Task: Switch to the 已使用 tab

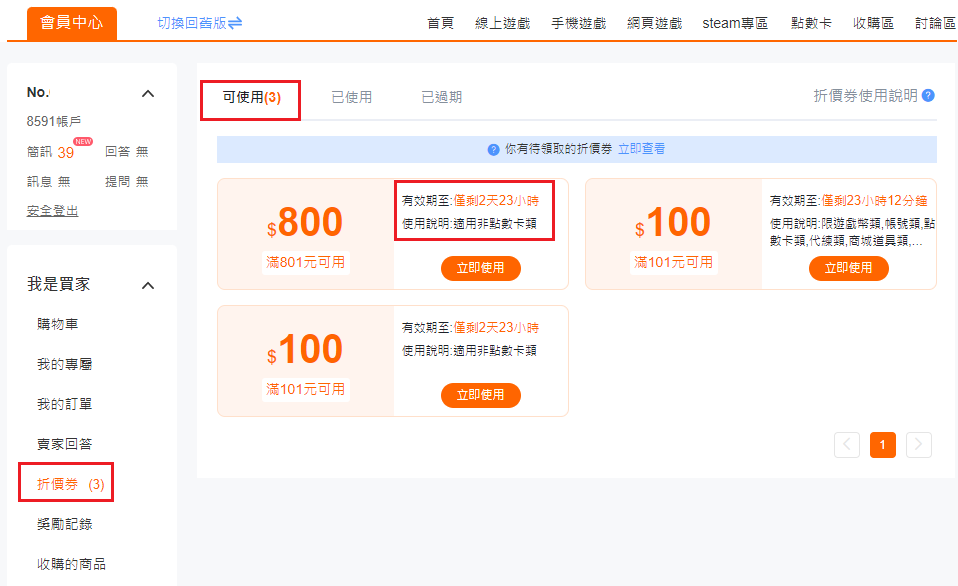Action: click(351, 98)
